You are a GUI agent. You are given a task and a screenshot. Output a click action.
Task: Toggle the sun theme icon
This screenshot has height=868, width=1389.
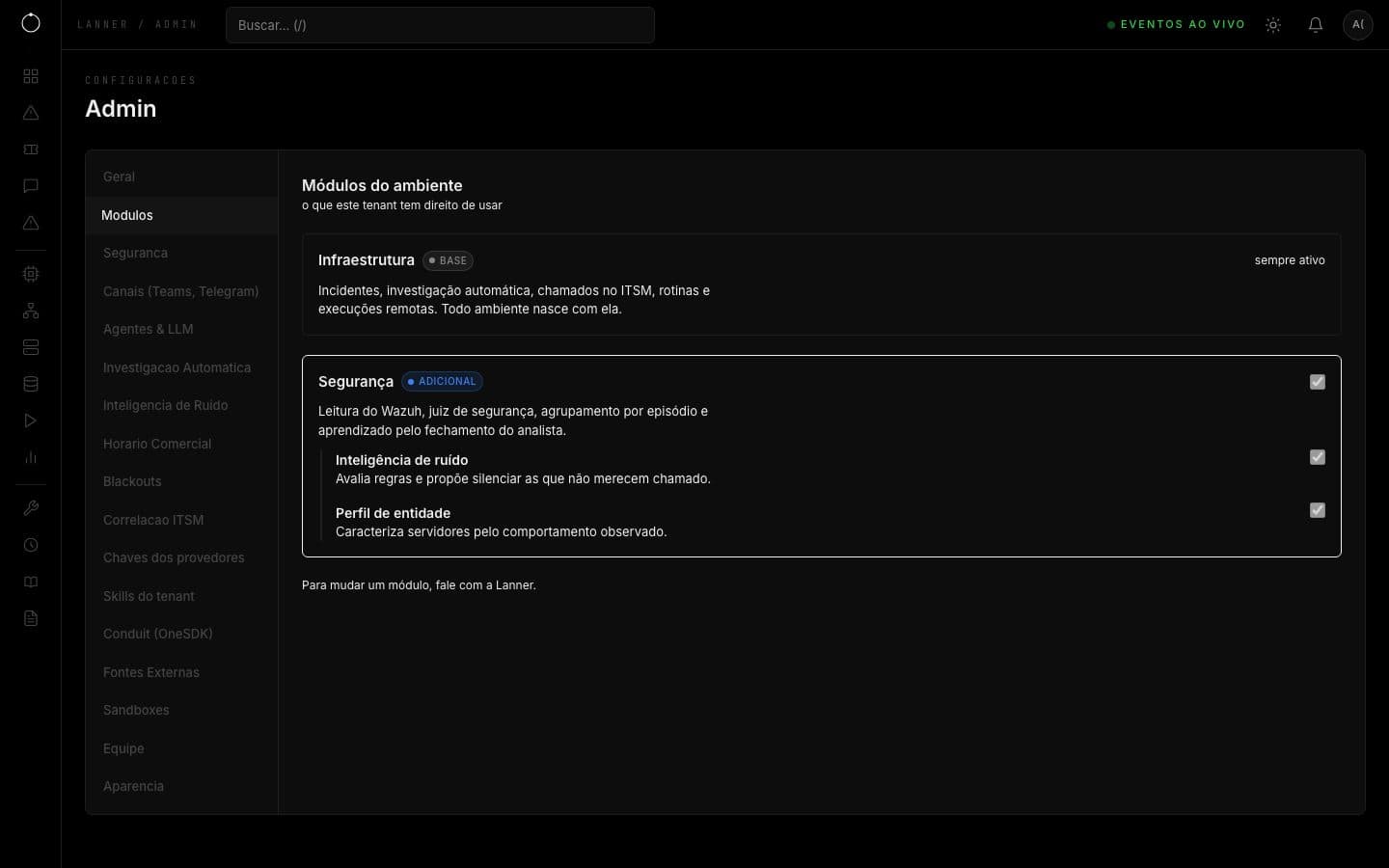click(1273, 25)
